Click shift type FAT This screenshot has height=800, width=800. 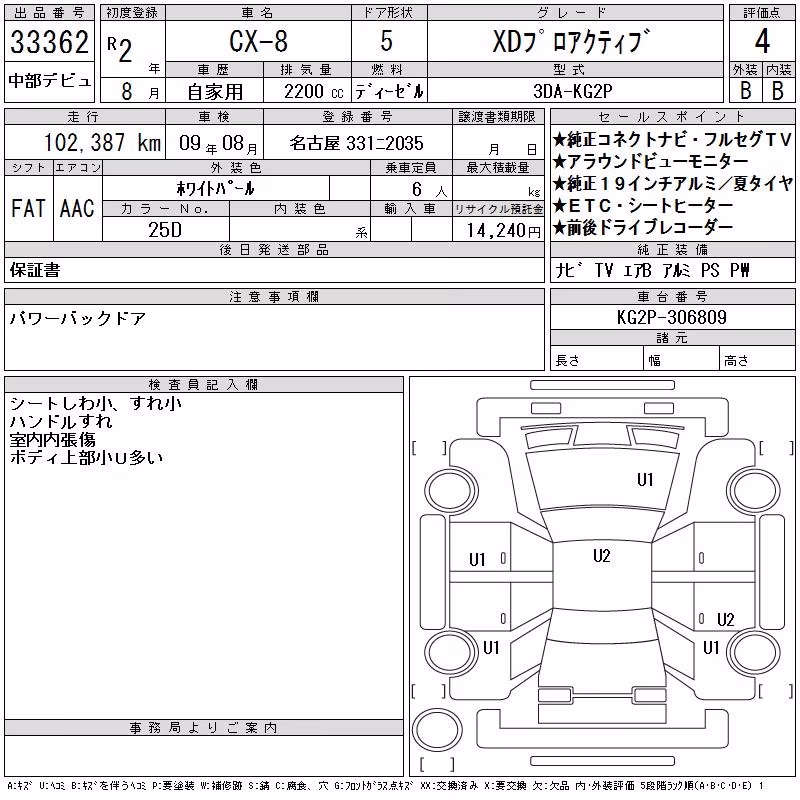pyautogui.click(x=29, y=208)
